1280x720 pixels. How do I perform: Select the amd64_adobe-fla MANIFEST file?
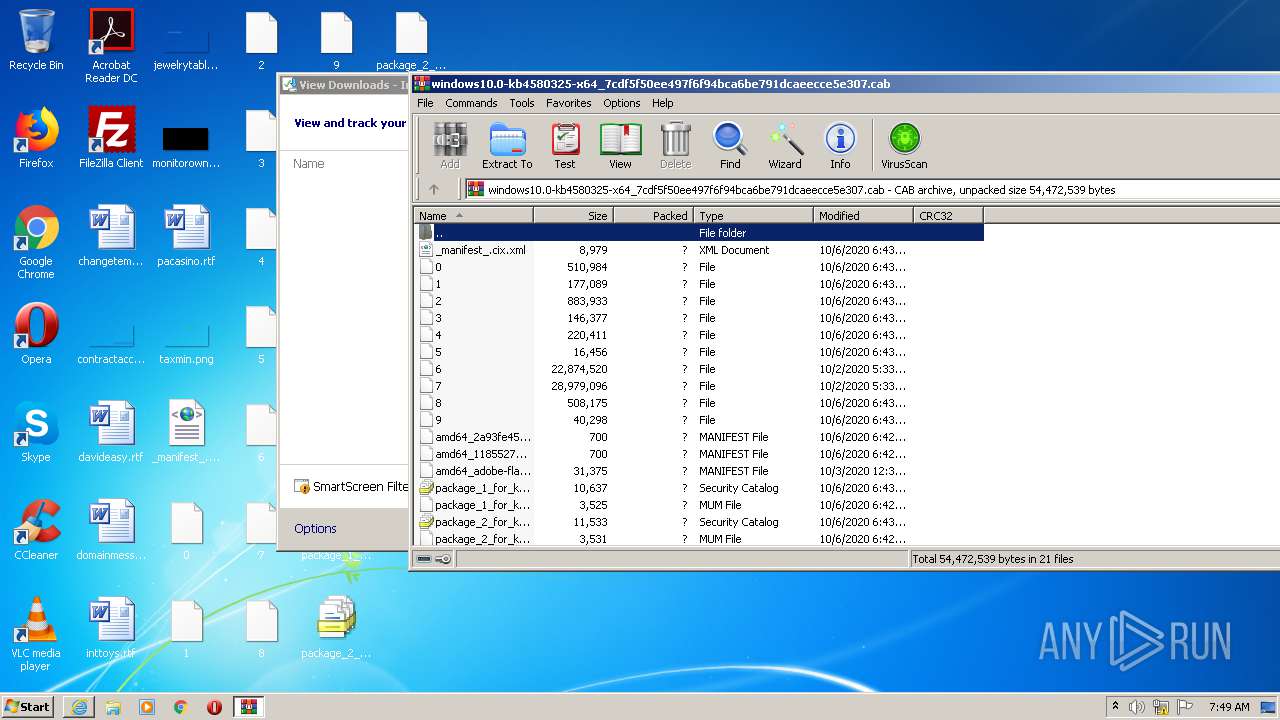699,471
